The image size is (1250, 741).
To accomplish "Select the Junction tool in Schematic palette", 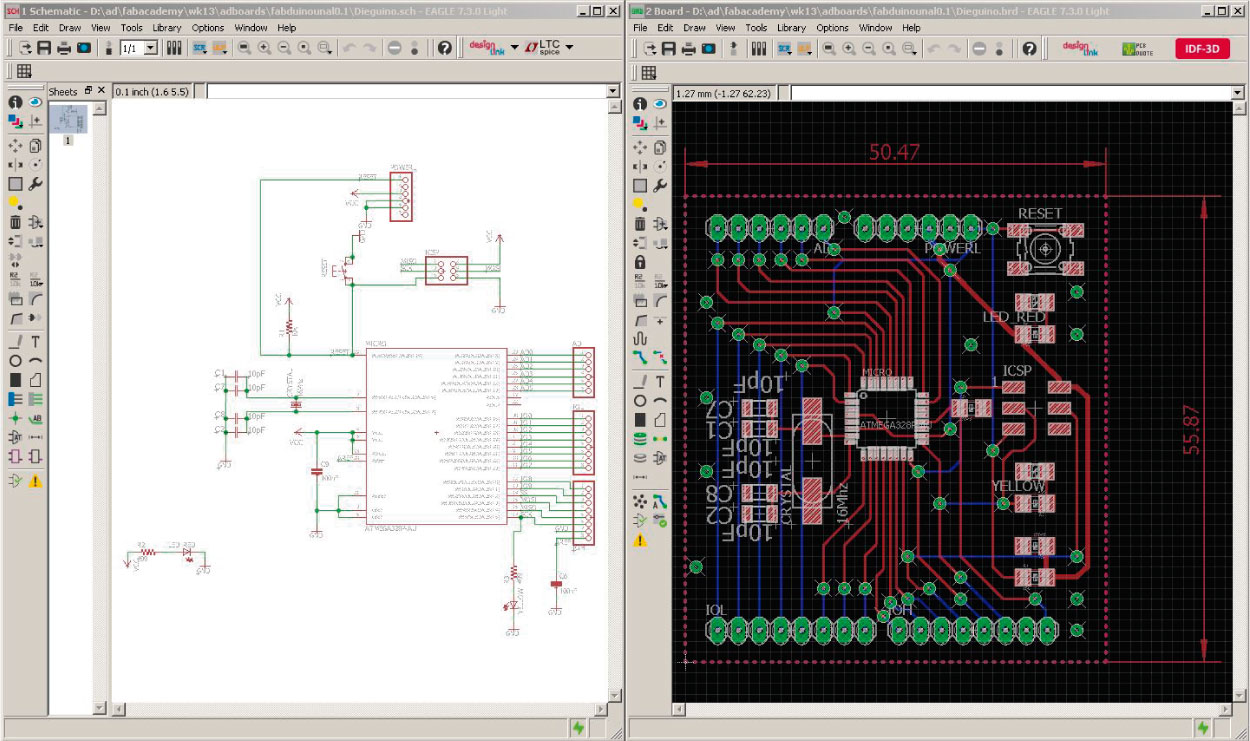I will 15,418.
